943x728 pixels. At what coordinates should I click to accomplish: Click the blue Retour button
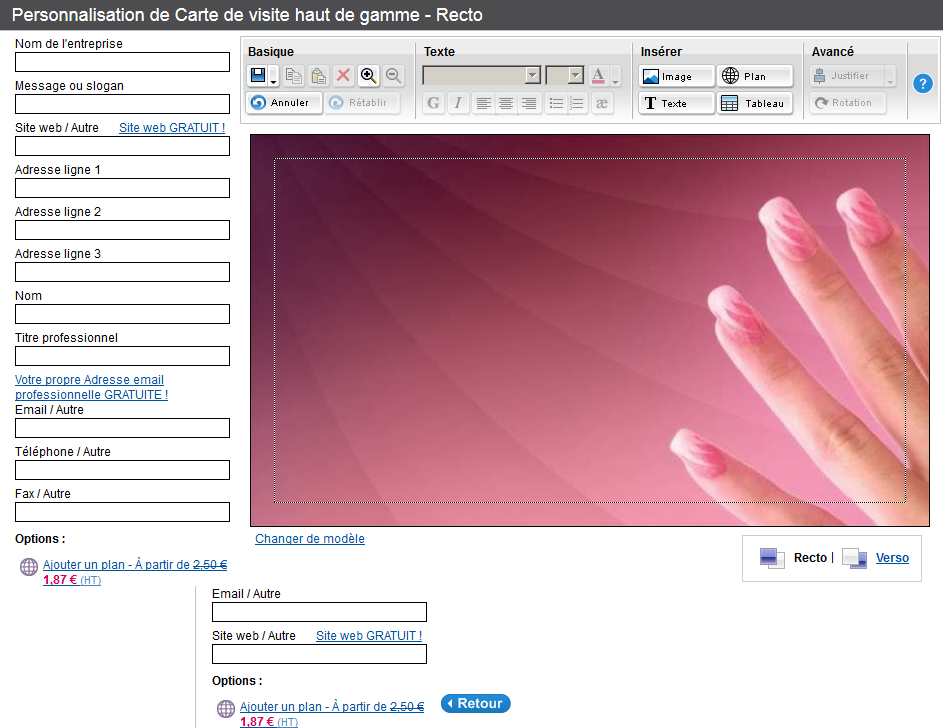point(476,703)
